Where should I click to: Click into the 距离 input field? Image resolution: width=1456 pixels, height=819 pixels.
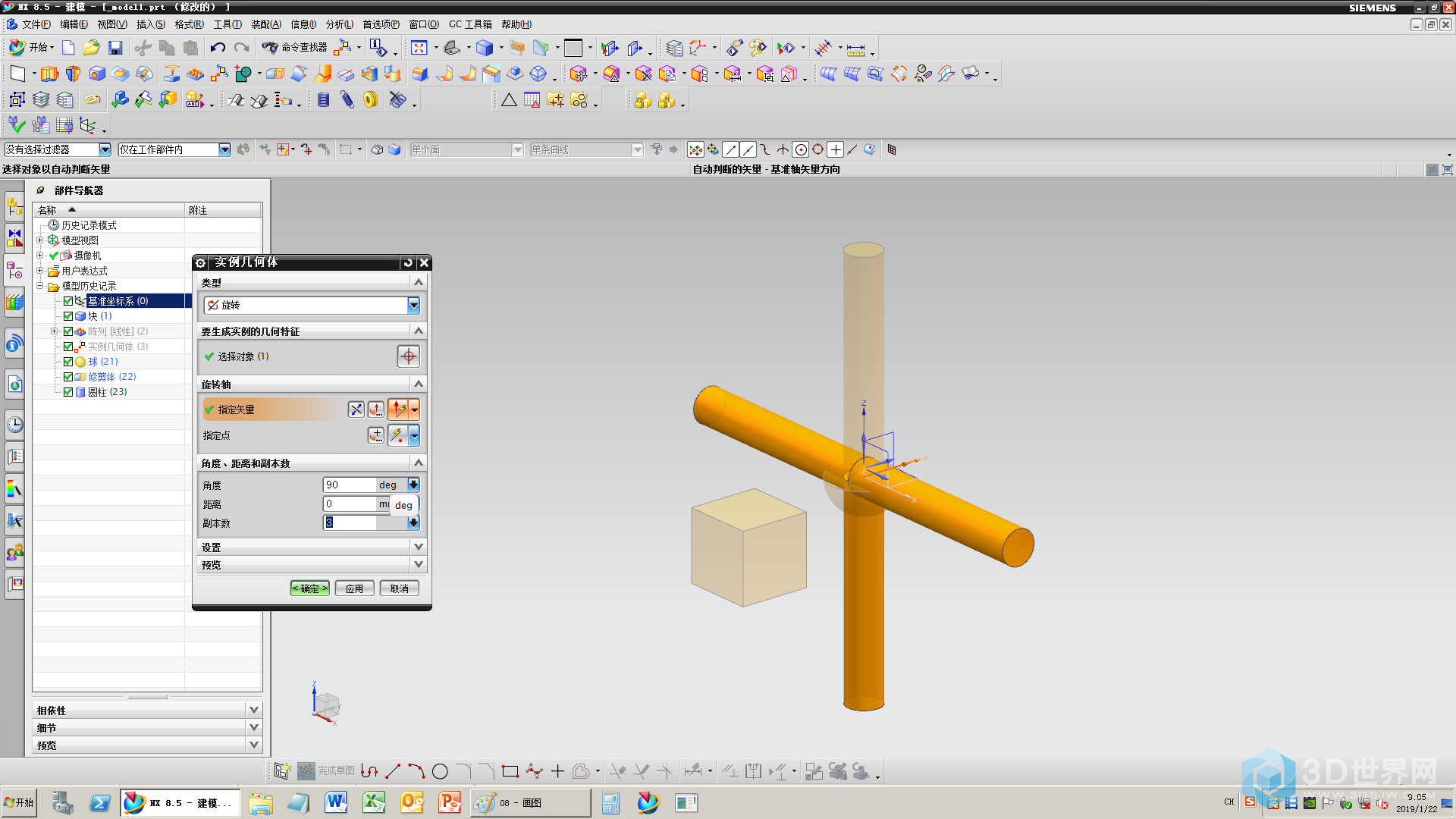tap(350, 504)
